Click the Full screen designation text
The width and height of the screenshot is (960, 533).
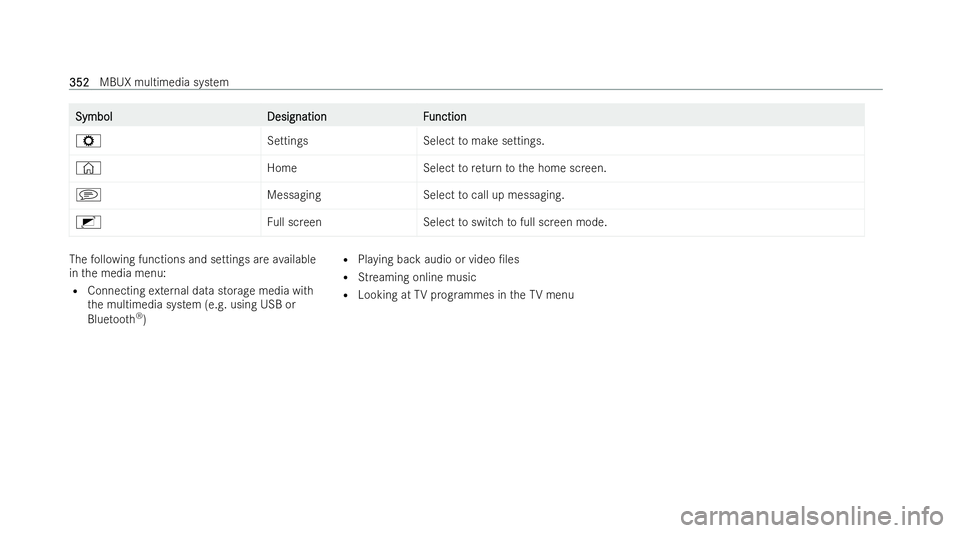pos(294,222)
